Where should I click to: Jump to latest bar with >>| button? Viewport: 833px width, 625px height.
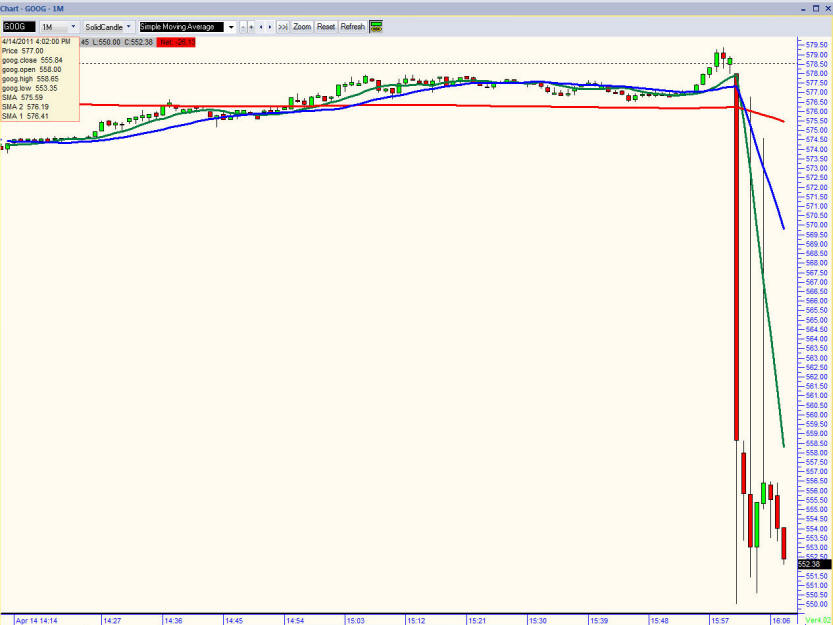coord(283,27)
